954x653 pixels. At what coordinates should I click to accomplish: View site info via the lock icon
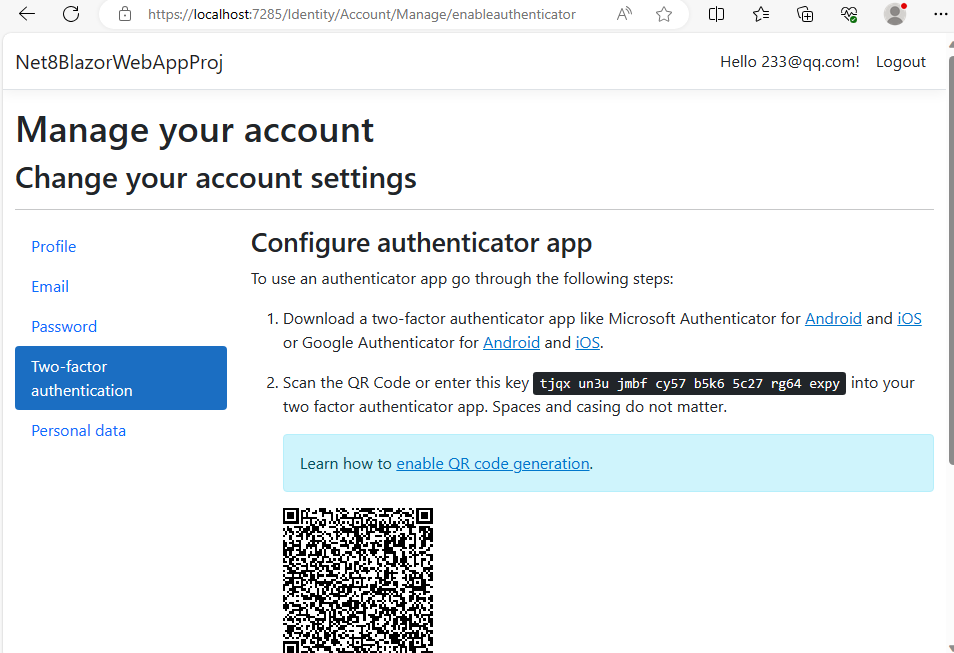point(125,14)
